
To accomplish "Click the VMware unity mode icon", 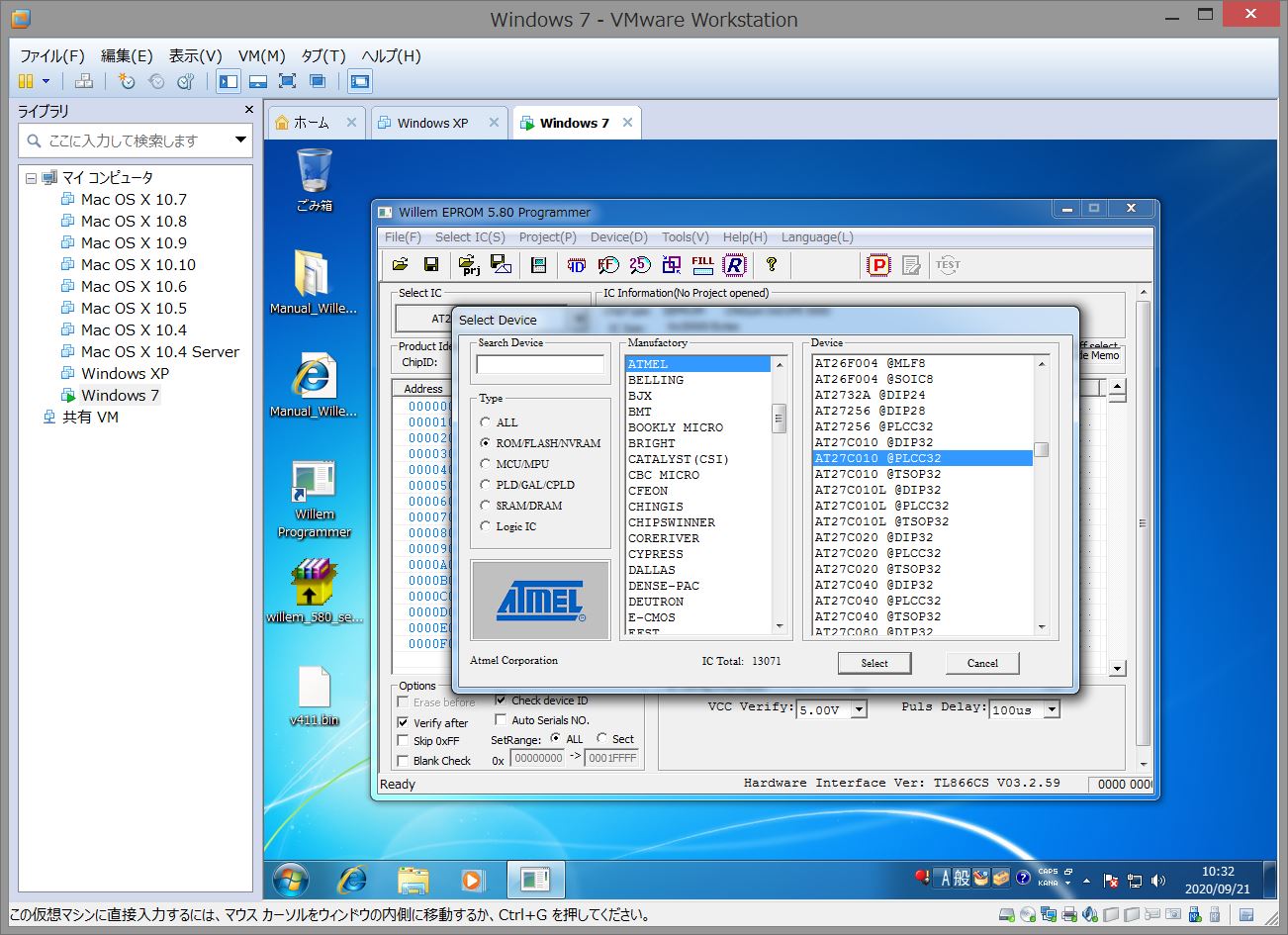I will click(x=318, y=81).
